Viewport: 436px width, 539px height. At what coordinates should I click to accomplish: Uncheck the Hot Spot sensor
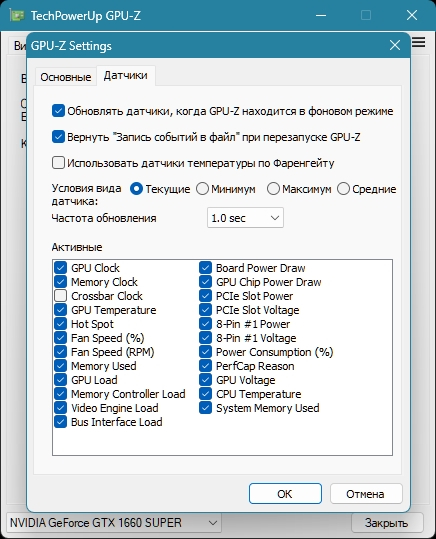(61, 324)
